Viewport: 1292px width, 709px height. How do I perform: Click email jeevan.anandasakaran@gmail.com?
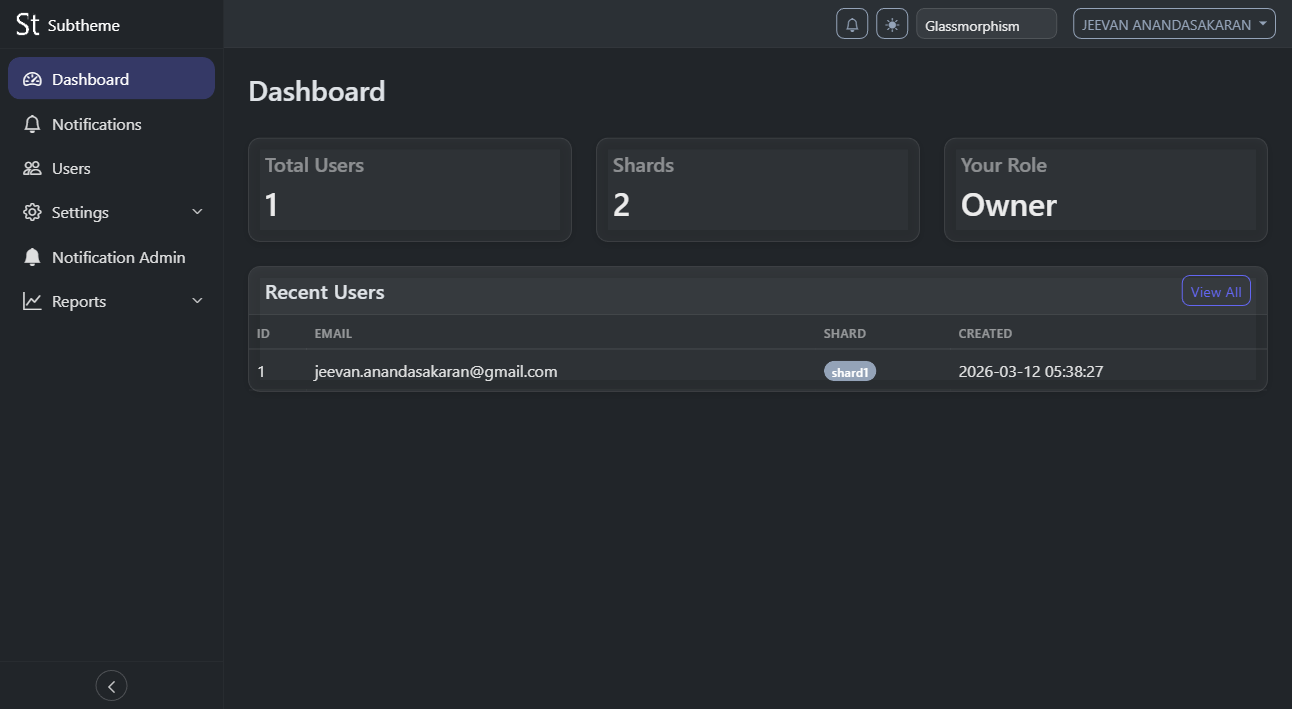tap(436, 371)
